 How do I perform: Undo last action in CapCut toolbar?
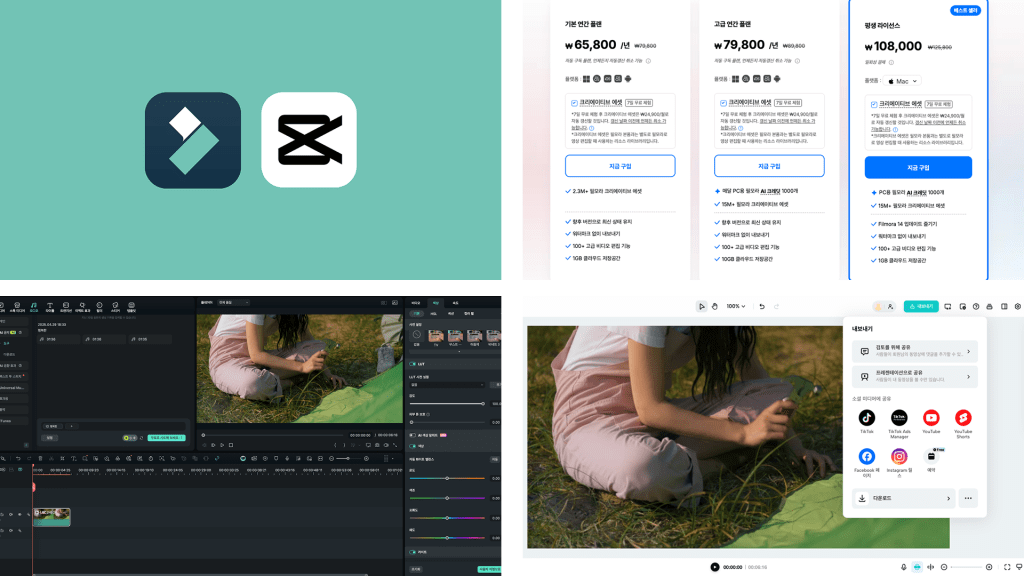[761, 306]
